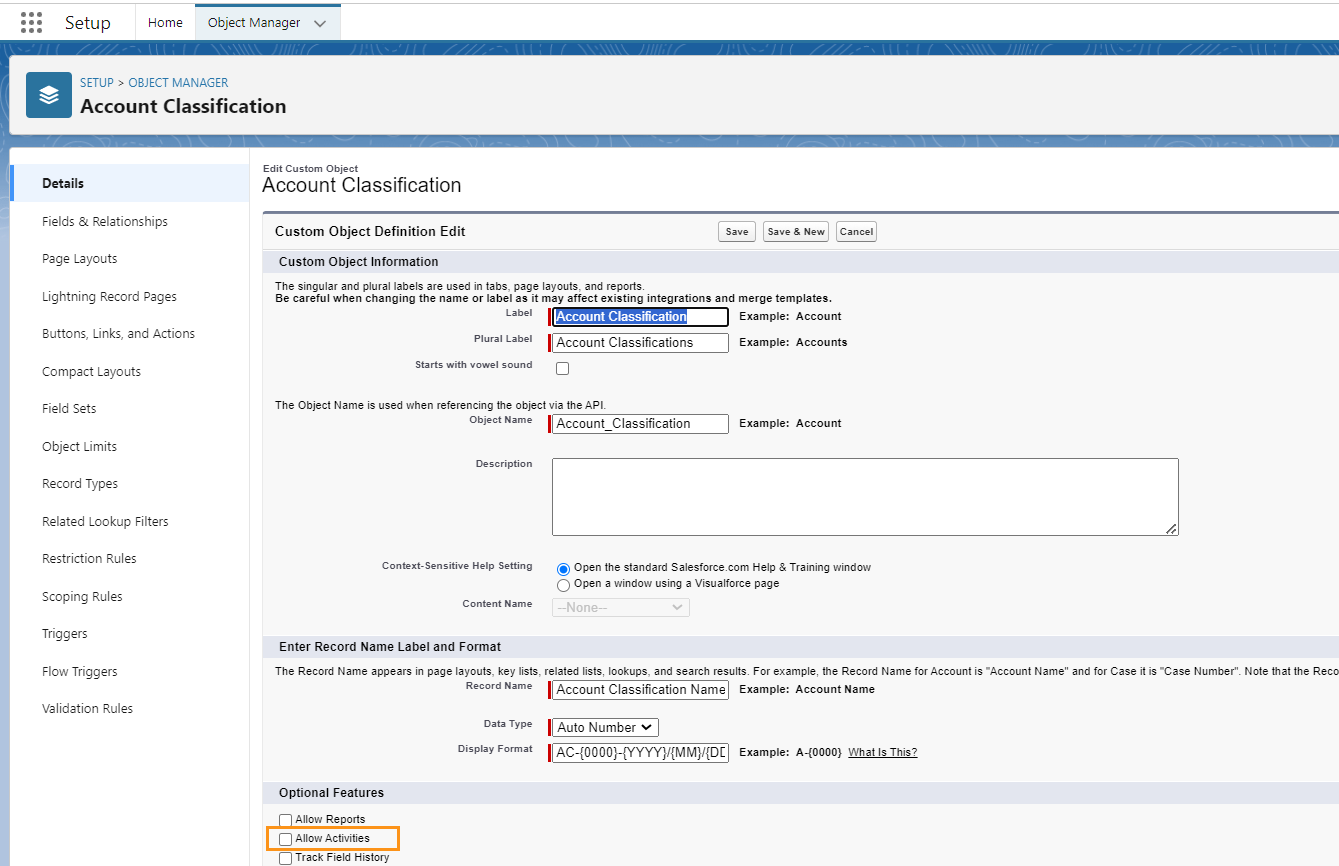Screen dimensions: 1339x866
Task: Enable the Track Field History checkbox
Action: pos(285,858)
